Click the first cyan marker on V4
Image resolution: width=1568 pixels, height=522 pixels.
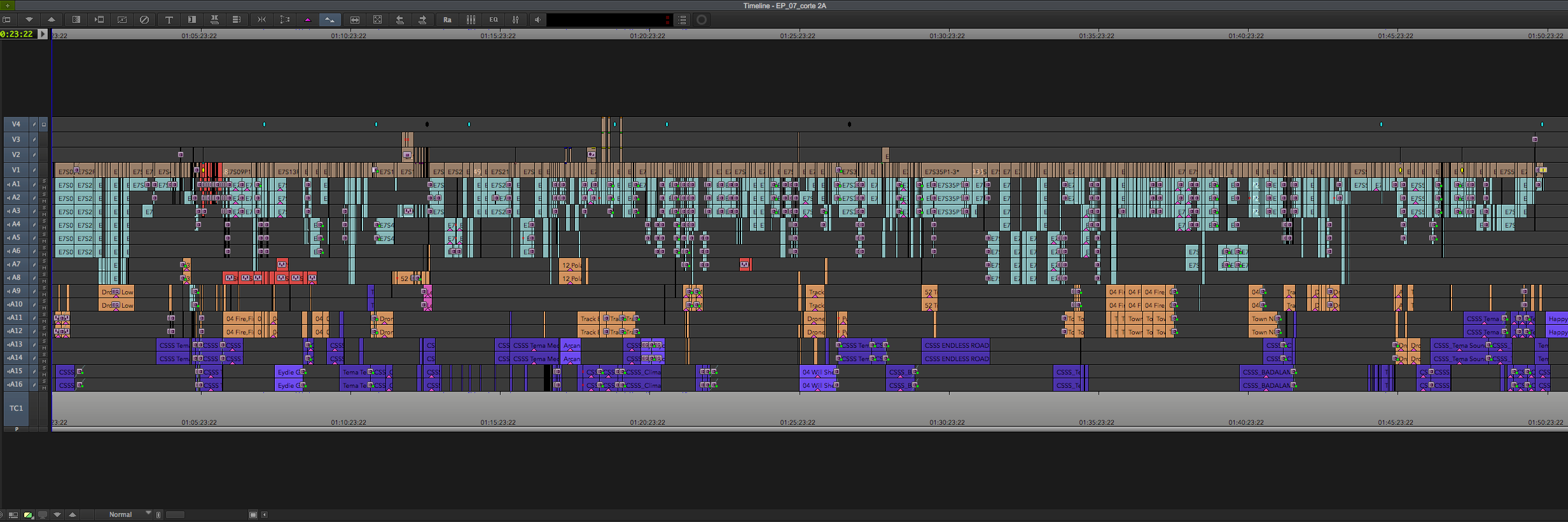pyautogui.click(x=264, y=124)
